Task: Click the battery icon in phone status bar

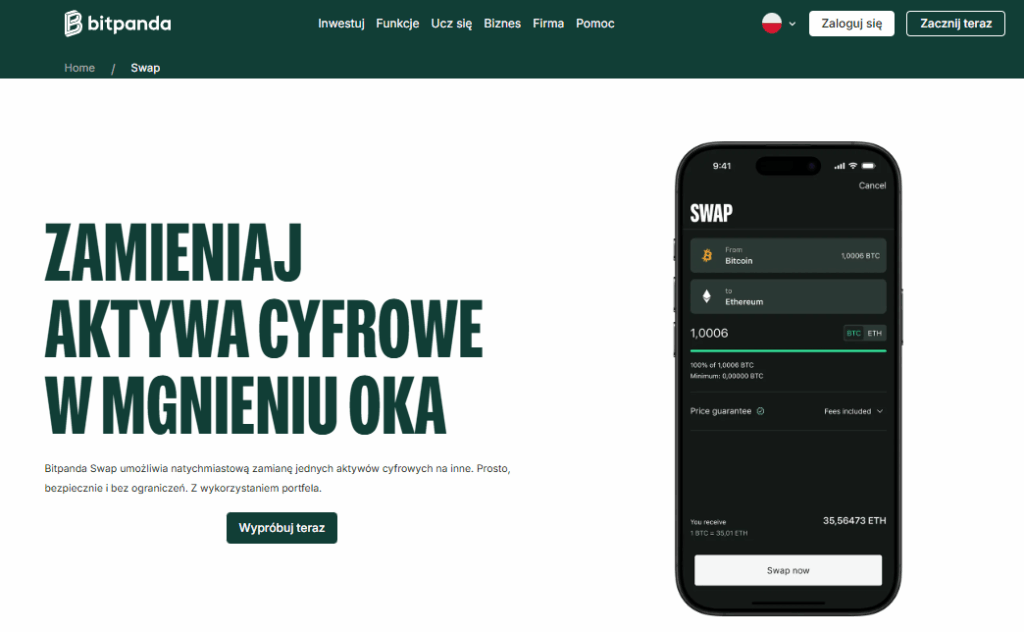Action: (869, 166)
